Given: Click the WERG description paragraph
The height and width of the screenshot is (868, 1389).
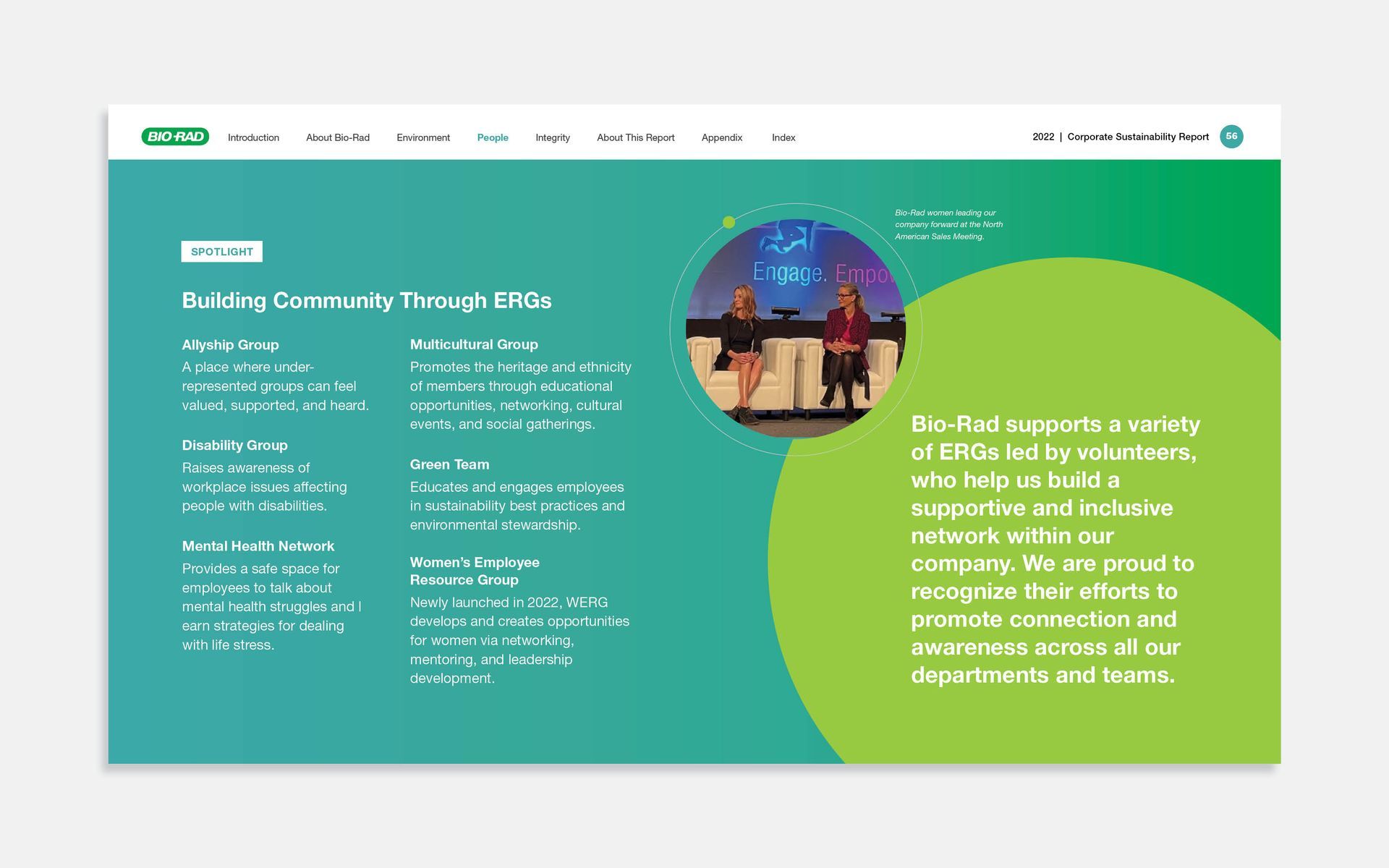Looking at the screenshot, I should pos(519,640).
